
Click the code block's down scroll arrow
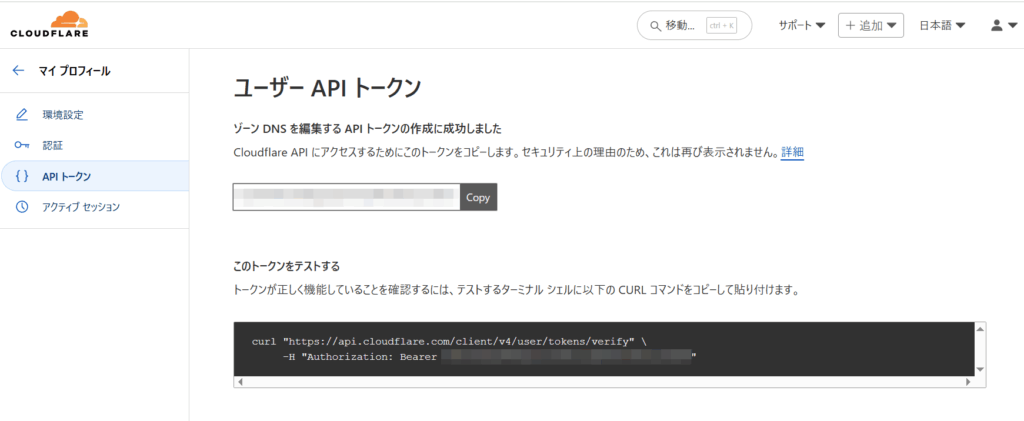point(979,369)
